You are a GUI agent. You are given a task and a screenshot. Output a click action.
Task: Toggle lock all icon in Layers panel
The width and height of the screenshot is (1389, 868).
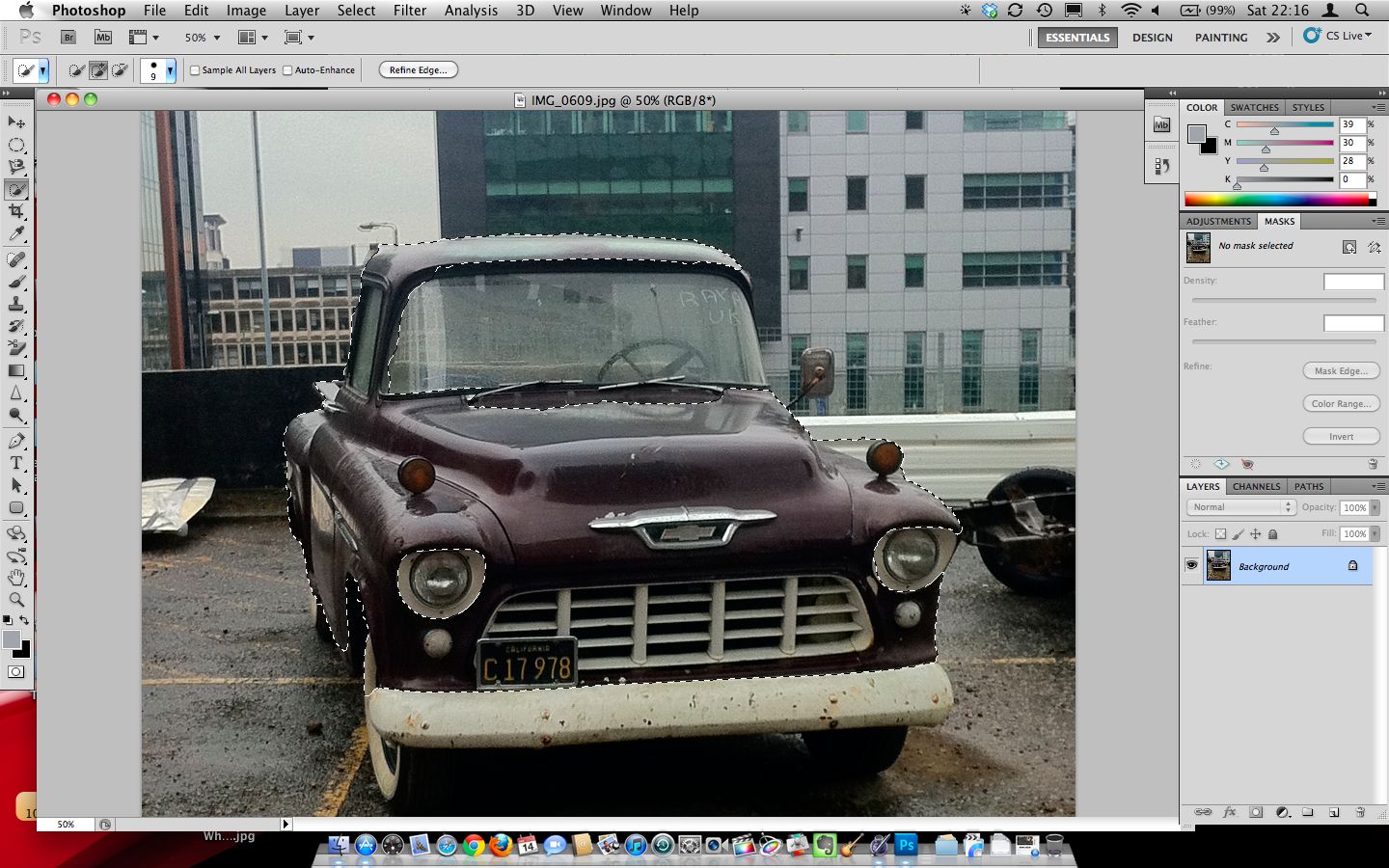coord(1273,534)
